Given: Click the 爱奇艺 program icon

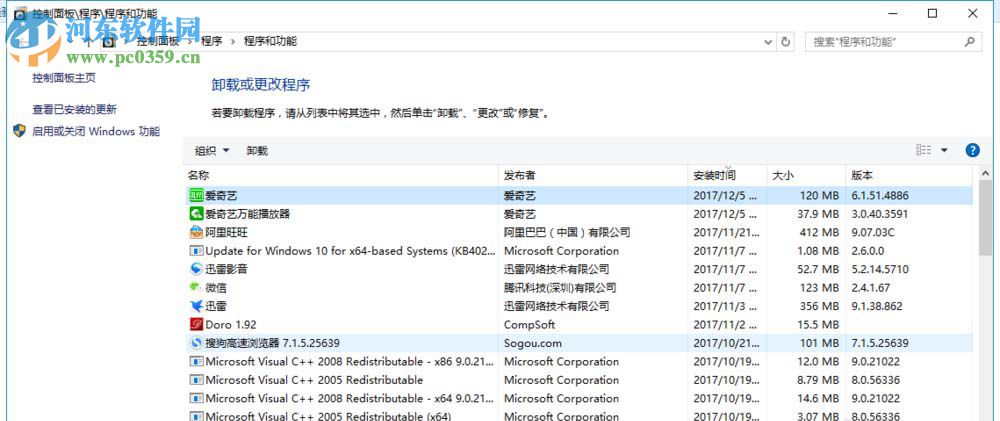Looking at the screenshot, I should click(196, 196).
